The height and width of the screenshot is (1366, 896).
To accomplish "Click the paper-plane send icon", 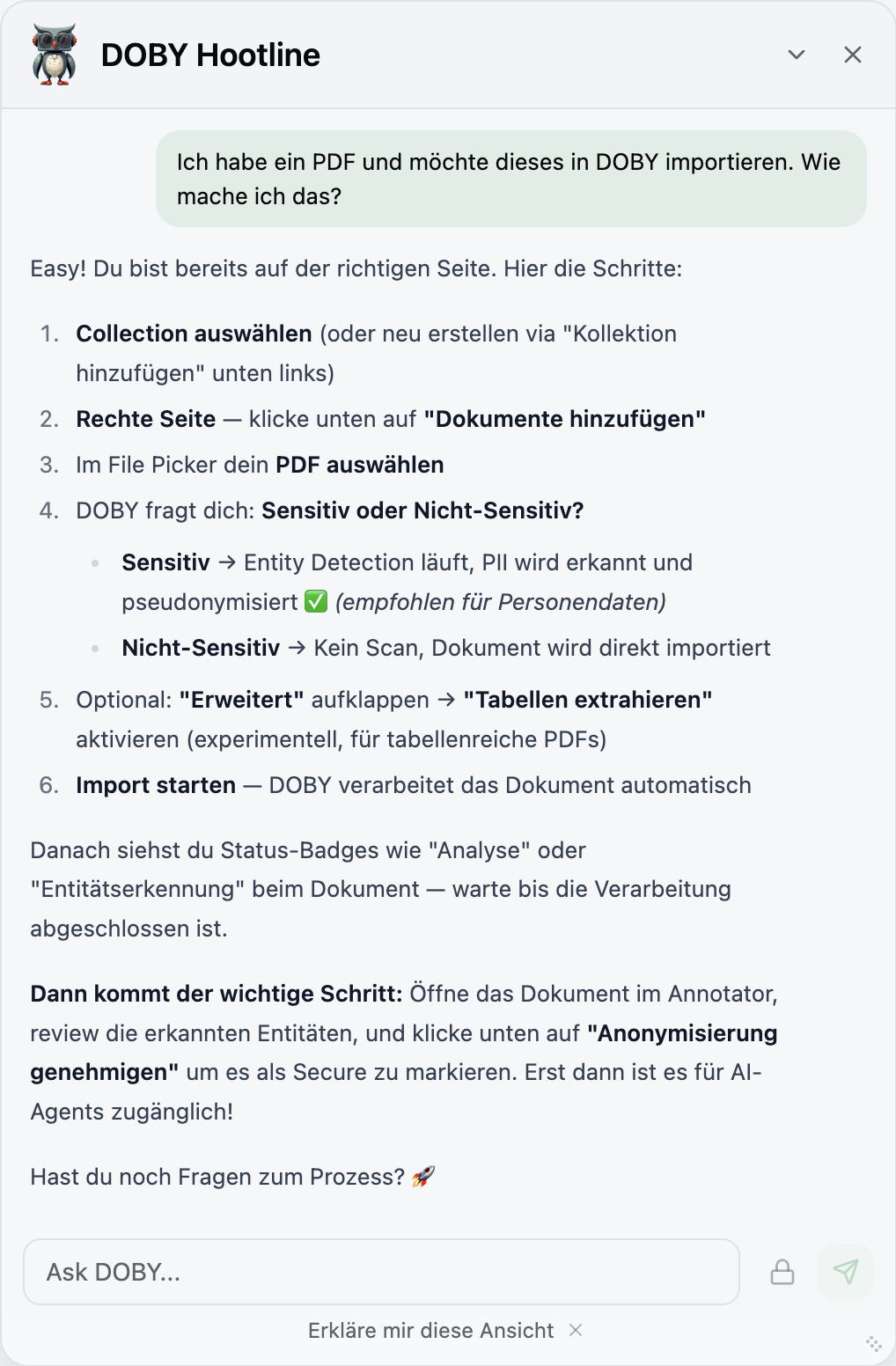I will coord(844,1271).
